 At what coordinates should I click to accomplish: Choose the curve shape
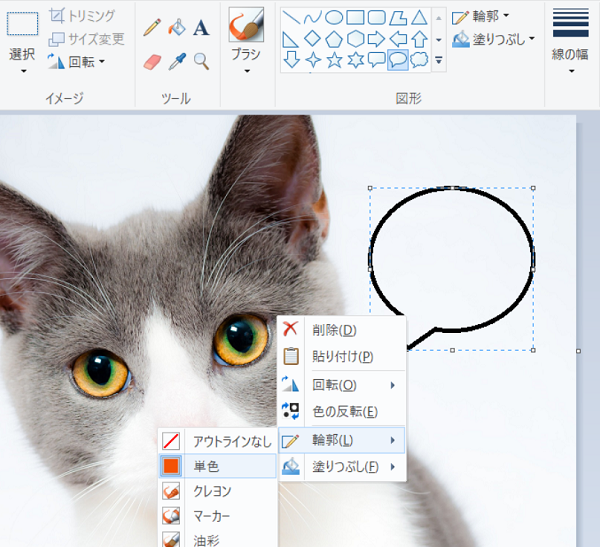(x=312, y=18)
